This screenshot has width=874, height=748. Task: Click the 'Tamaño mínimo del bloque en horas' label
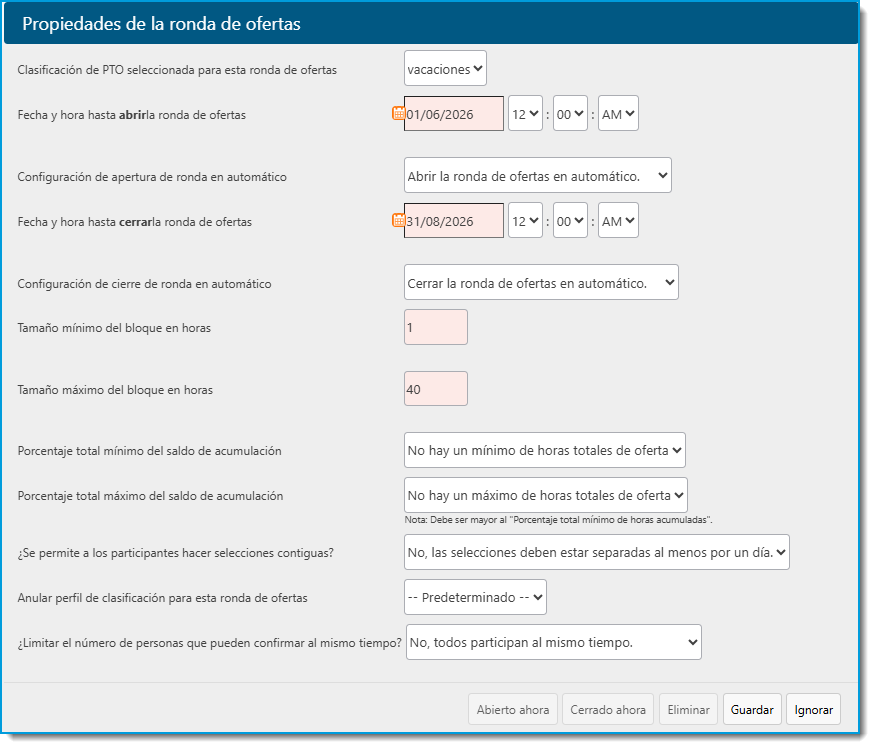[x=114, y=328]
